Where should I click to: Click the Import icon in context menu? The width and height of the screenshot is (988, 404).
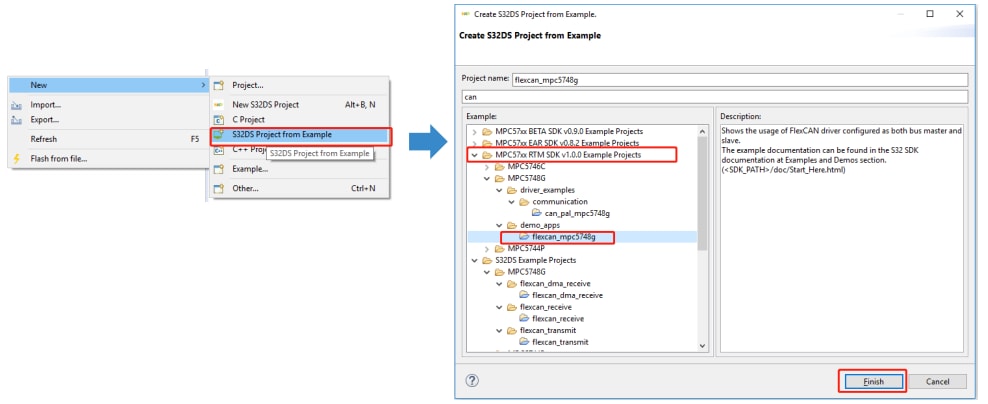16,104
